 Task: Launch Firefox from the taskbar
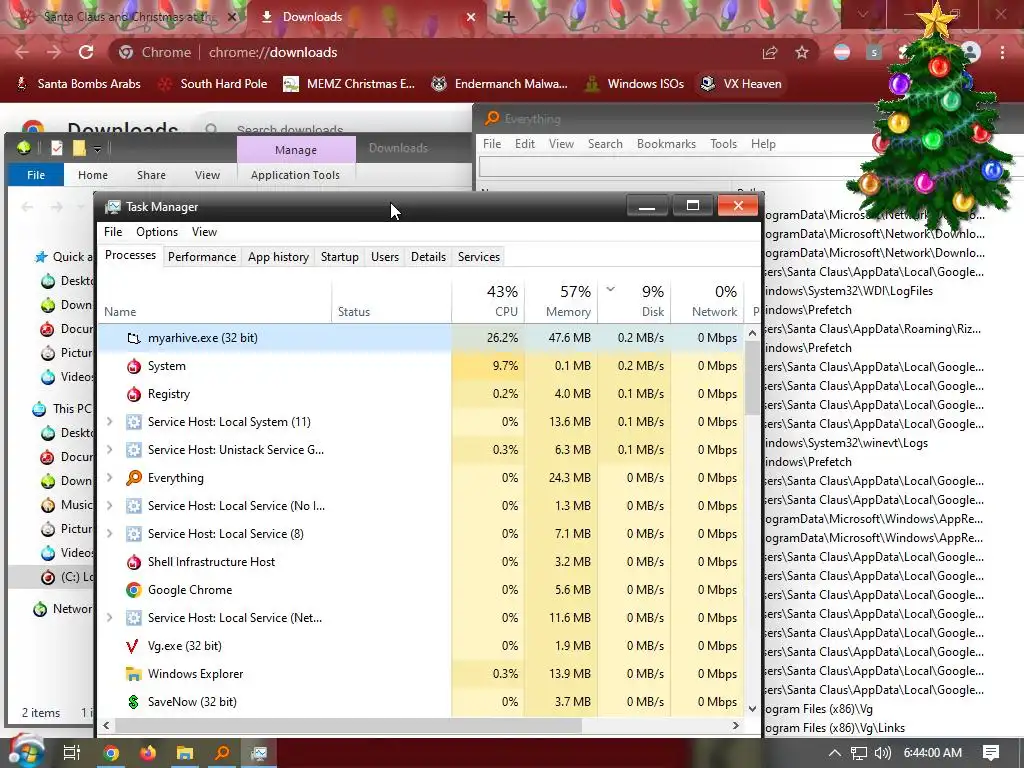(148, 753)
